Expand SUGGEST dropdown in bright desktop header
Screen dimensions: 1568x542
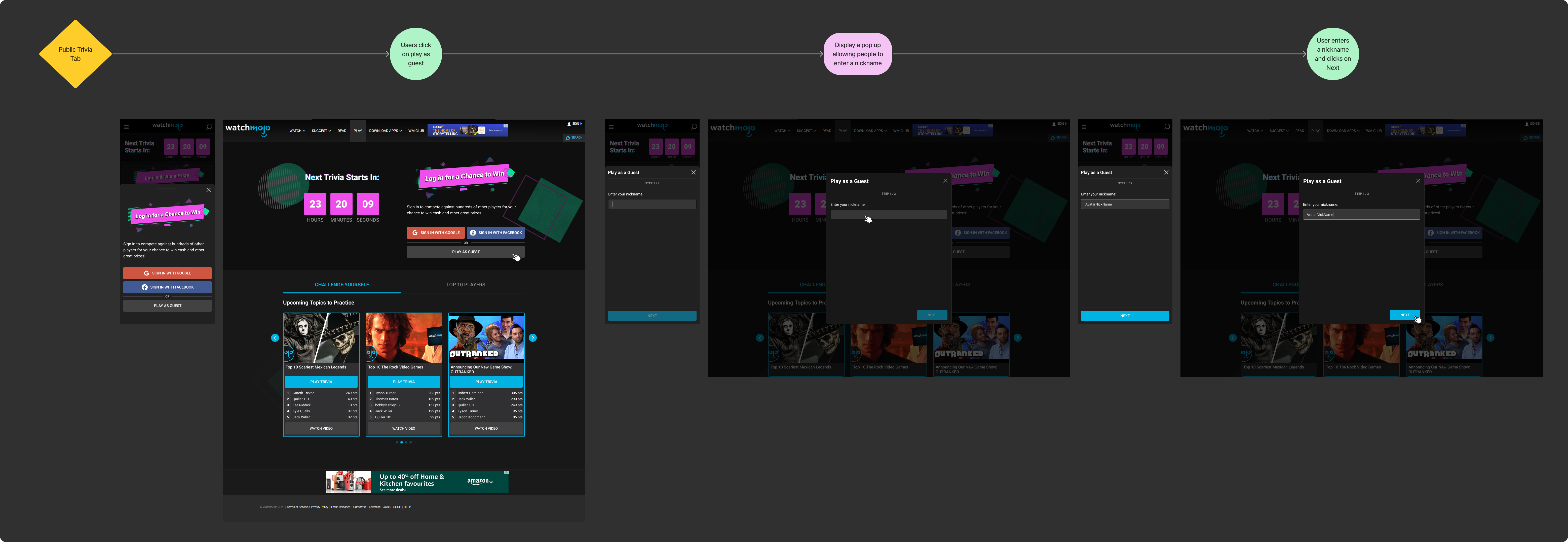pos(321,131)
